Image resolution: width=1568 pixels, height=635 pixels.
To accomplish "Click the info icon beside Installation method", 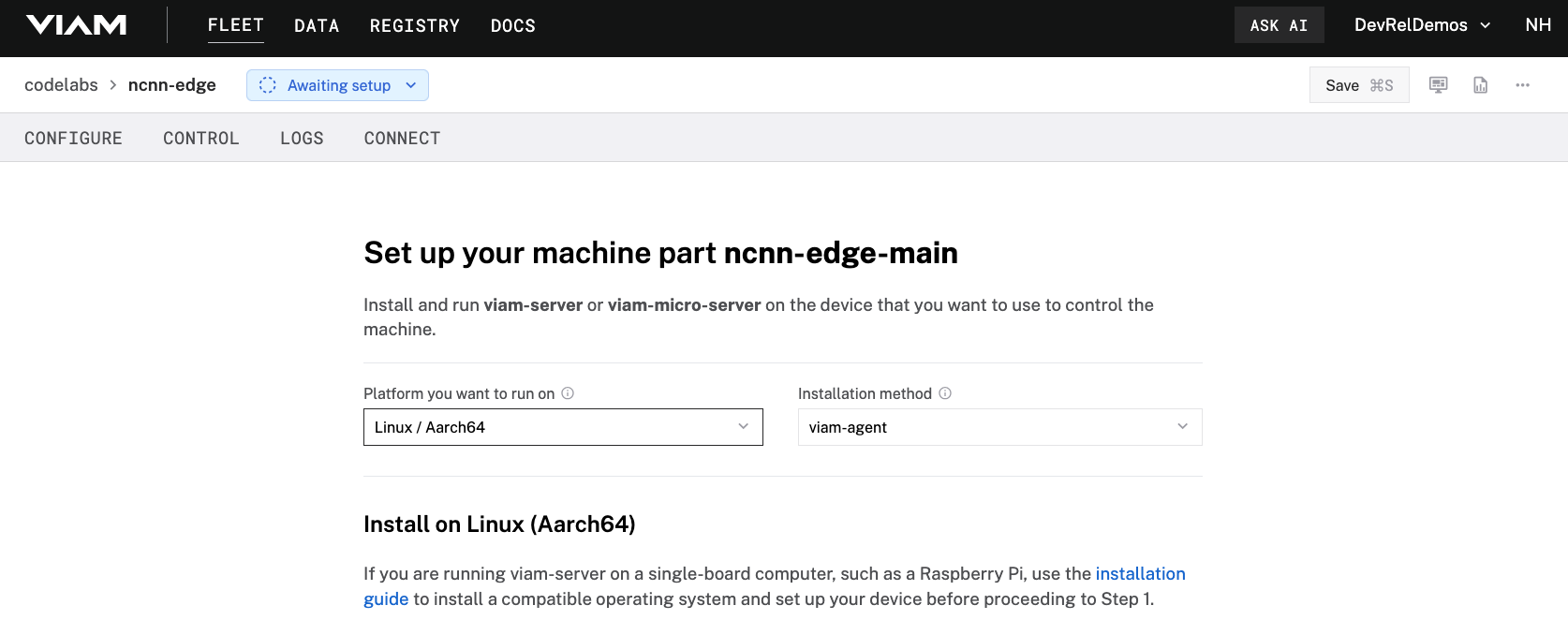I will [945, 393].
